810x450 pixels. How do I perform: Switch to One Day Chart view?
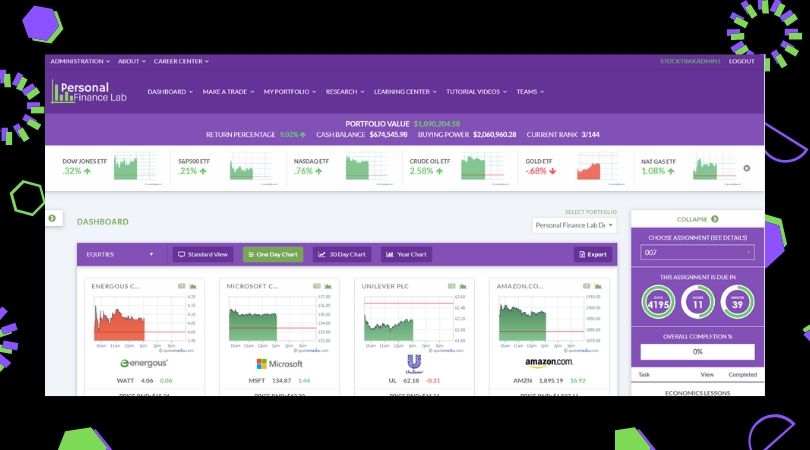(x=273, y=254)
